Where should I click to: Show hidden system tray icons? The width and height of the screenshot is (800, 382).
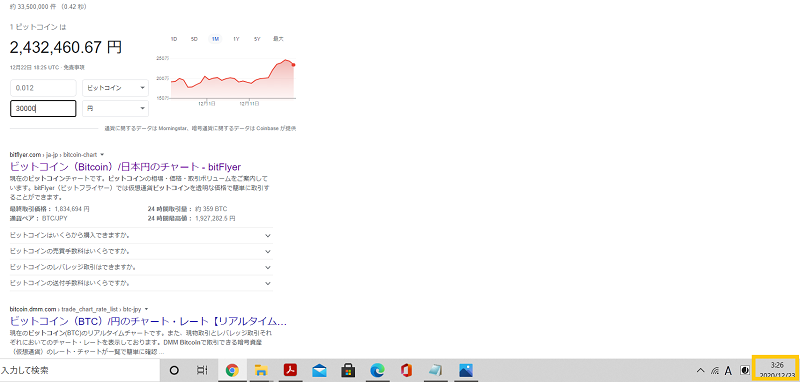pyautogui.click(x=701, y=370)
